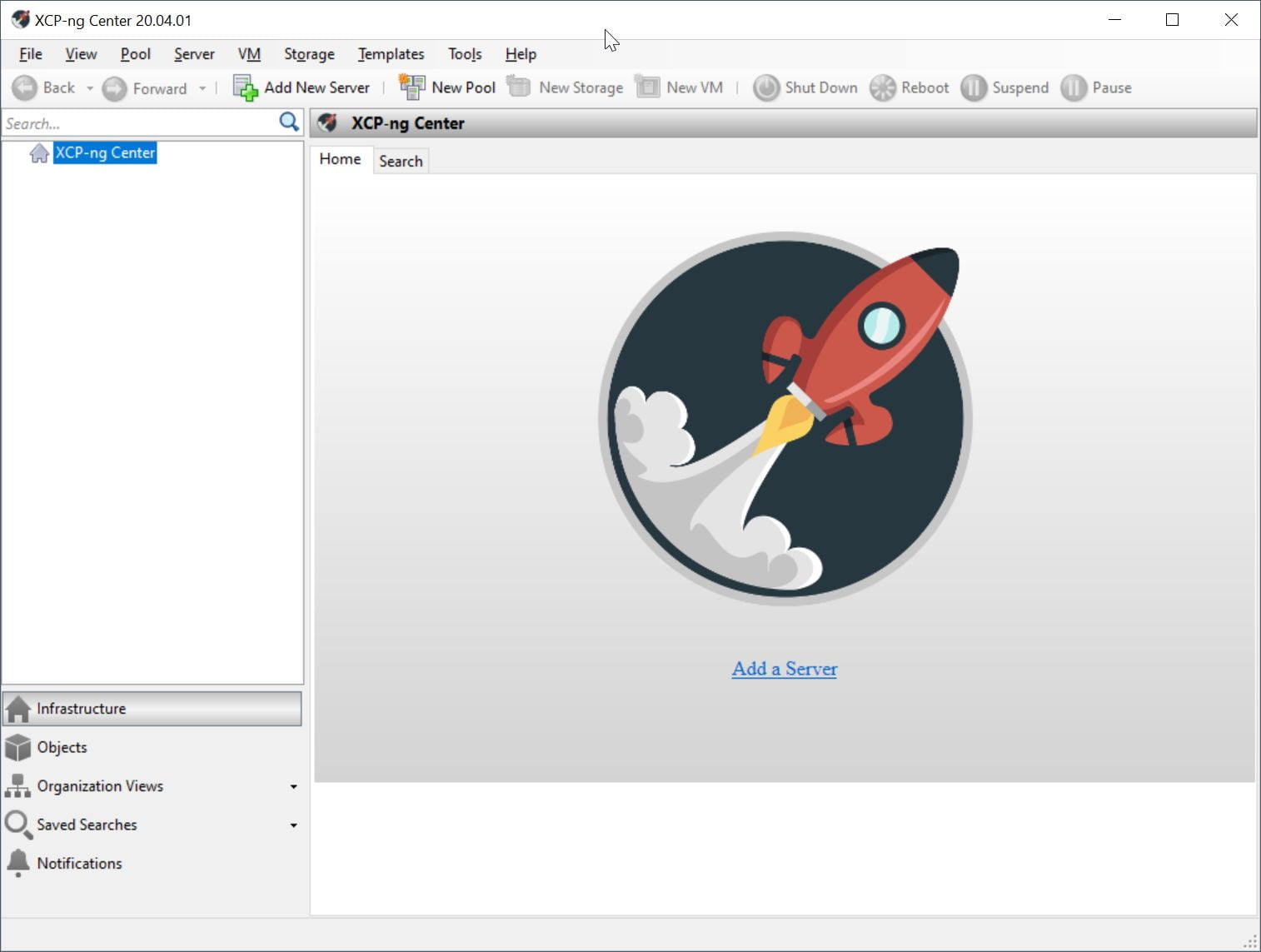Click the Pause icon in toolbar
Viewport: 1261px width, 952px height.
(1074, 87)
